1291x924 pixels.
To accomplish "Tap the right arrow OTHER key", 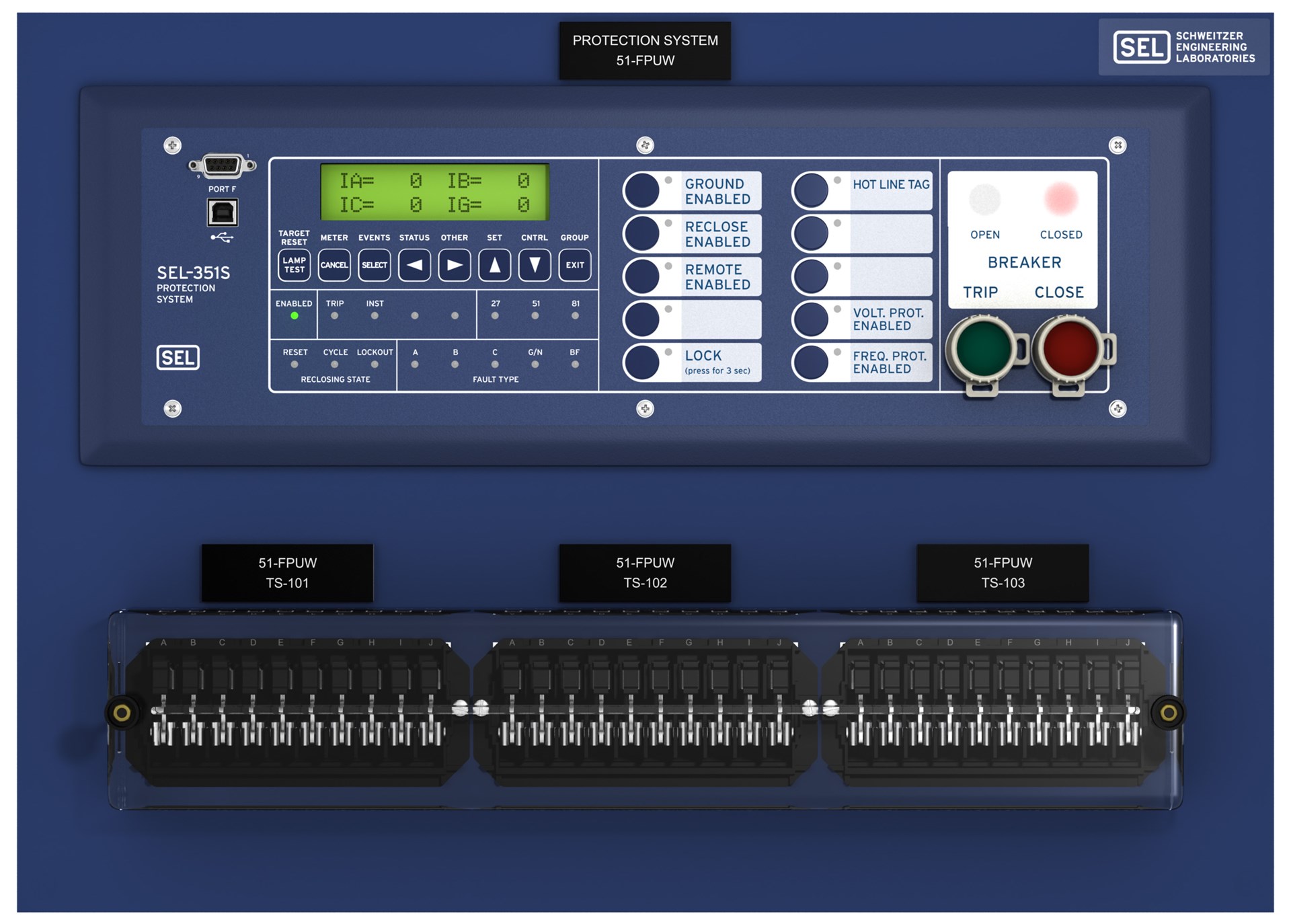I will [x=455, y=265].
